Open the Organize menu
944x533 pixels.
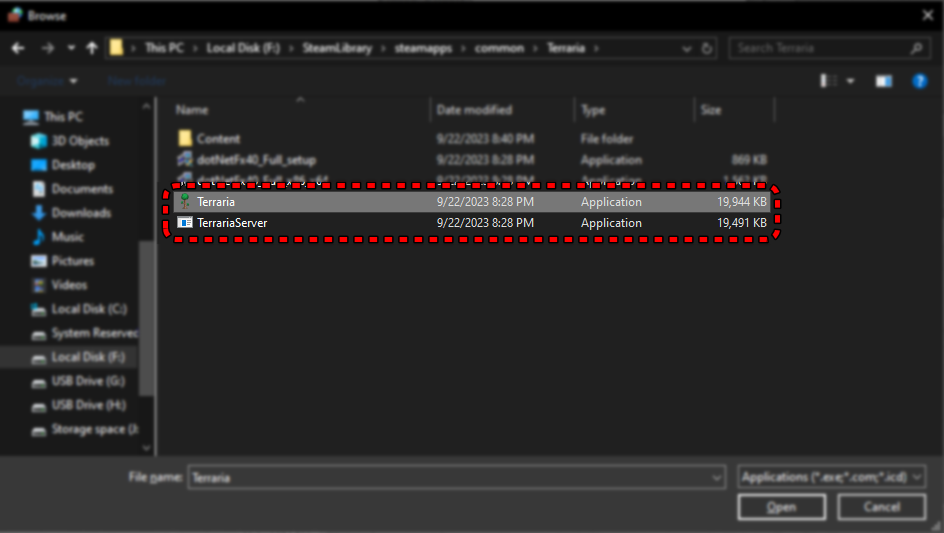coord(47,81)
